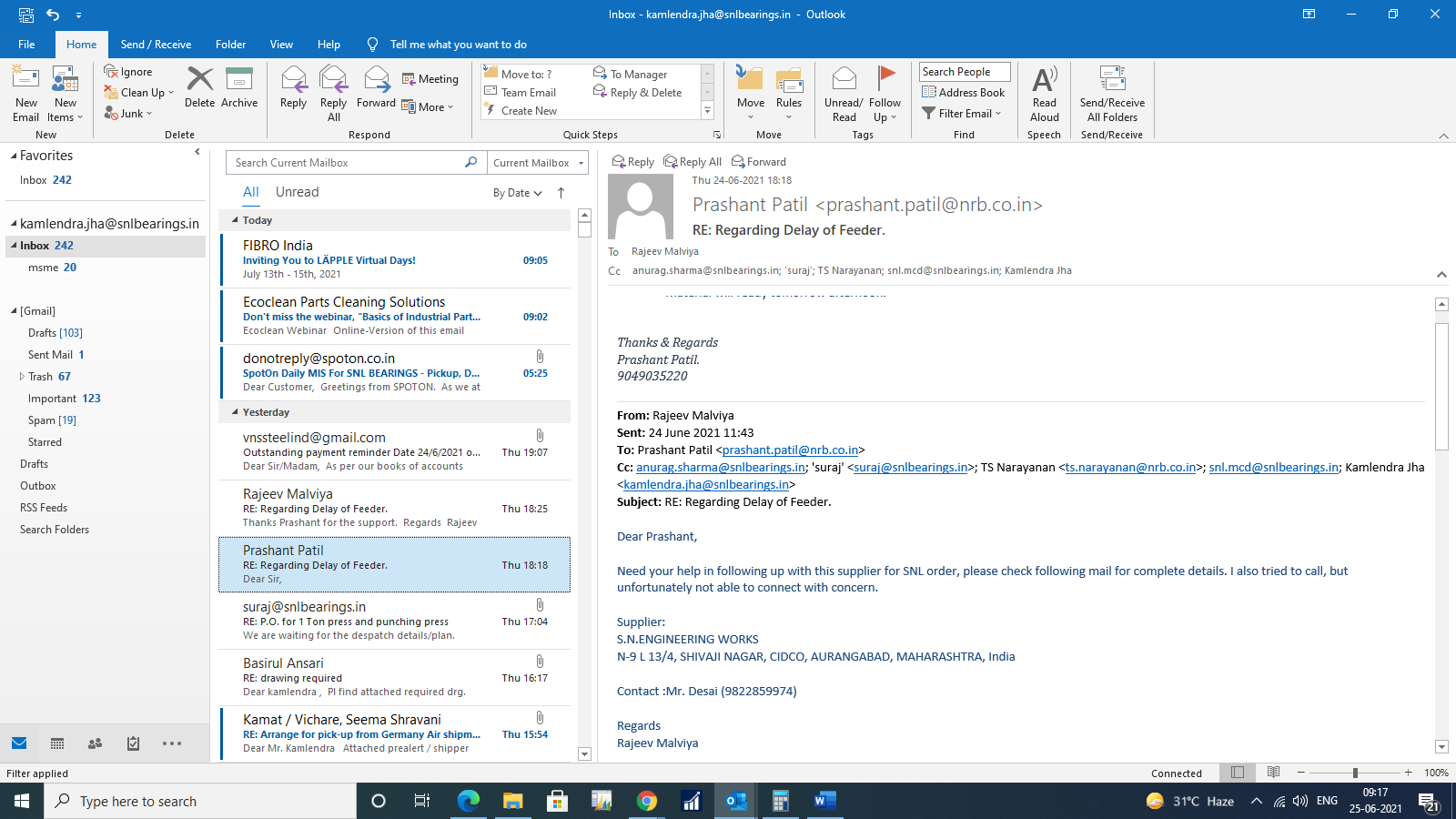Click the prashant.patil@nrb.co.in email link

pos(790,450)
